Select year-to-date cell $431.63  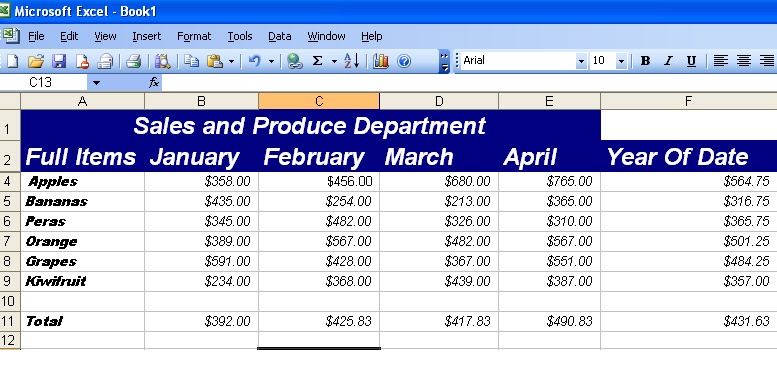[689, 321]
